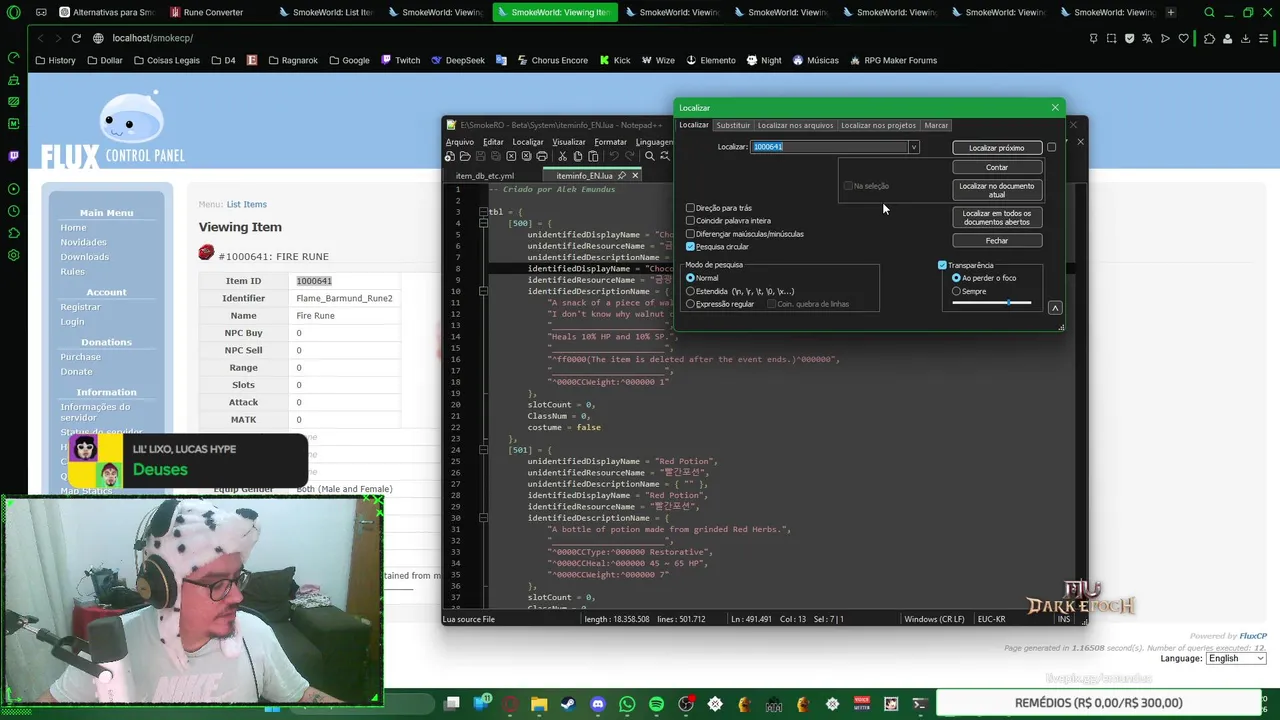
Task: Click the Notepad++ new file toolbar icon
Action: pyautogui.click(x=449, y=156)
